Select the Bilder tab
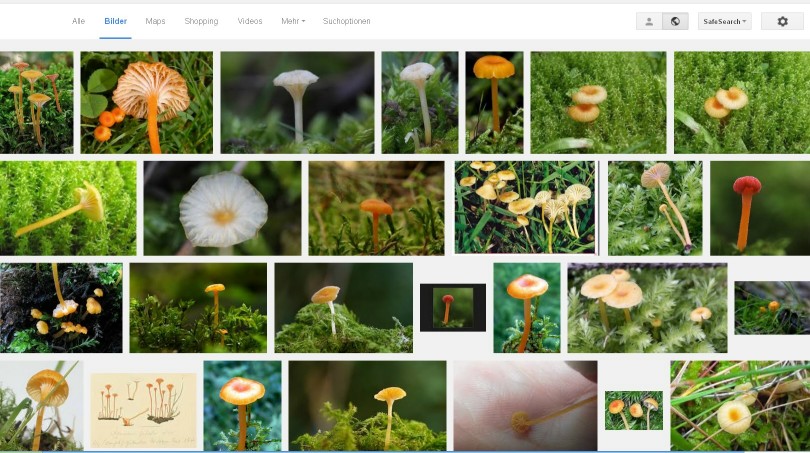This screenshot has height=453, width=810. (116, 21)
